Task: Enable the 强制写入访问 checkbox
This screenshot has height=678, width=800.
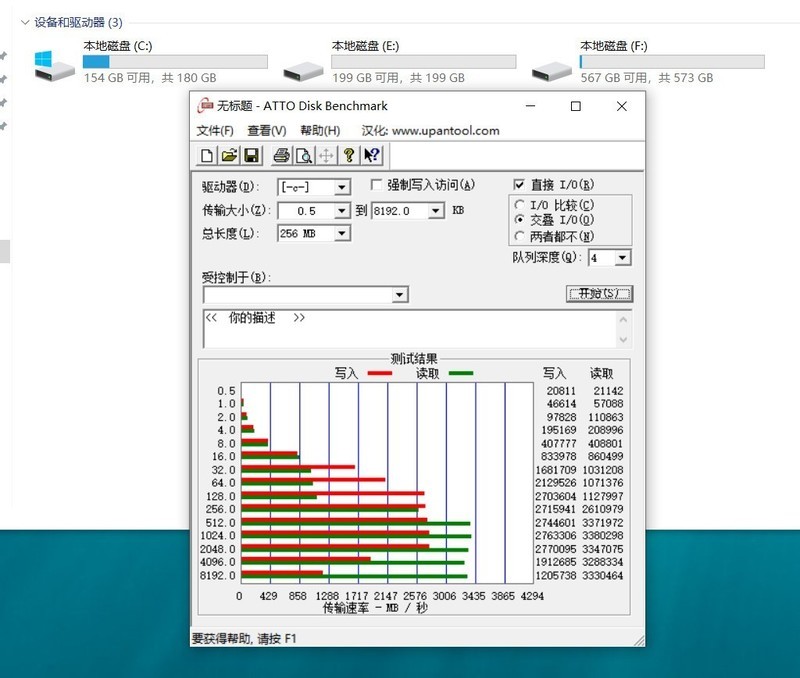Action: tap(377, 185)
